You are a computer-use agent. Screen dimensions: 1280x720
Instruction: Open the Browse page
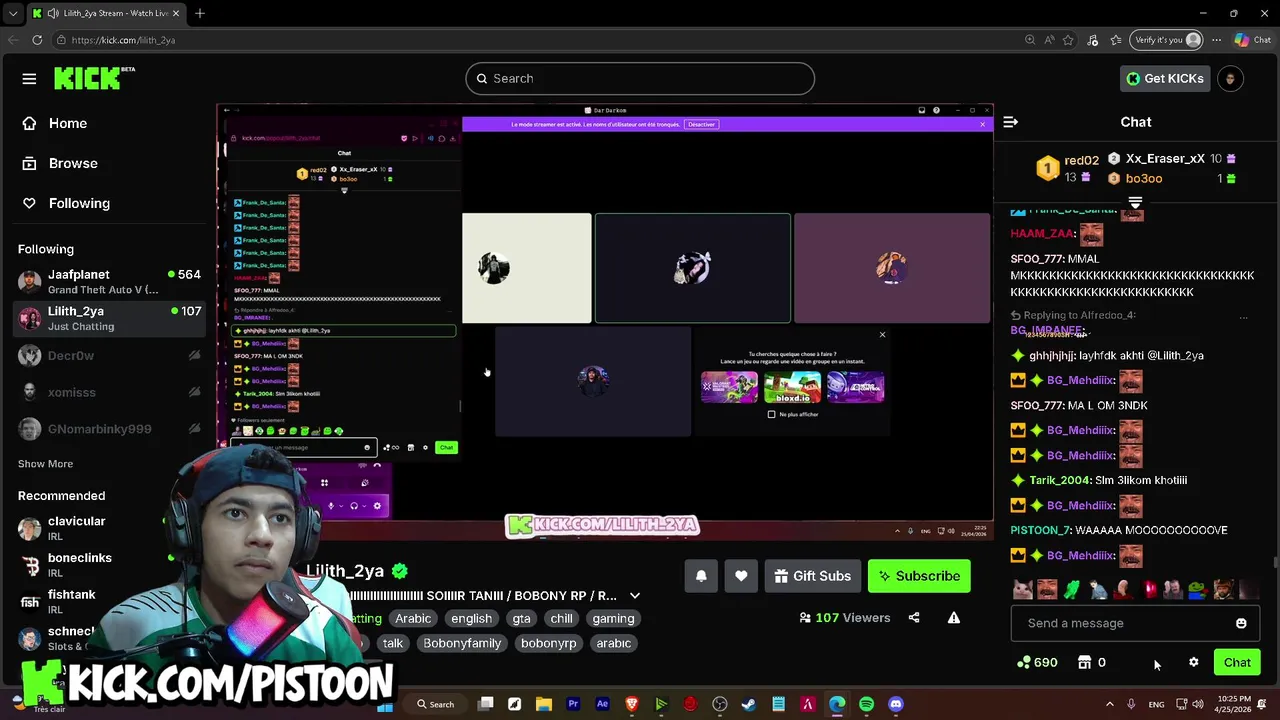coord(73,163)
